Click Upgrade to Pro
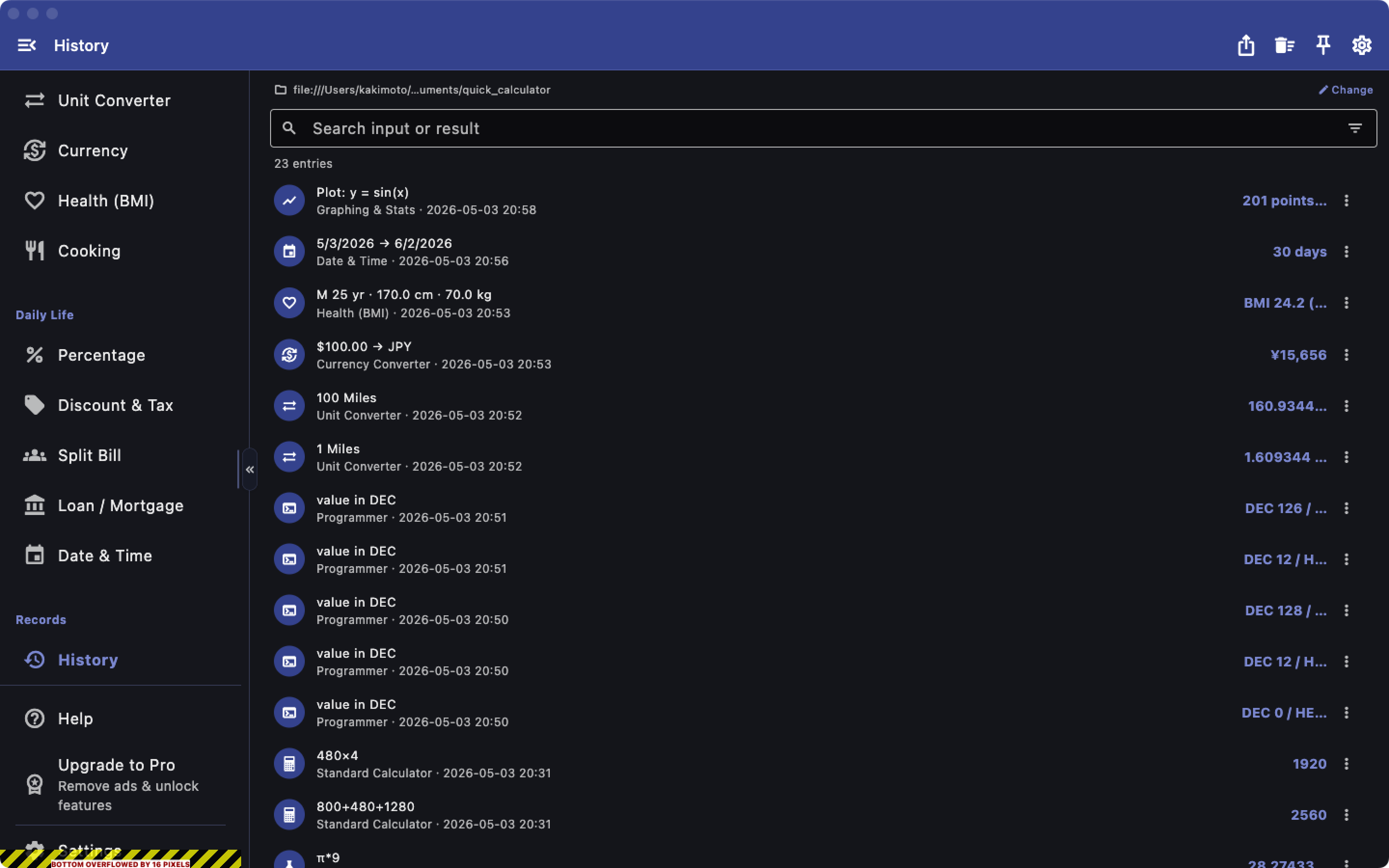Screen dimensions: 1389x868 [121, 784]
